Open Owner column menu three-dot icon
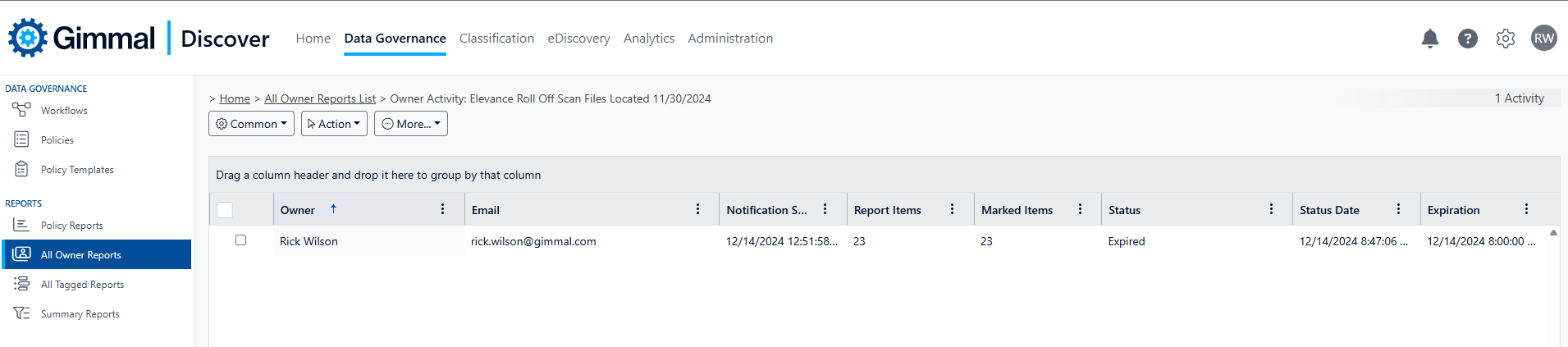The width and height of the screenshot is (1568, 347). click(442, 209)
